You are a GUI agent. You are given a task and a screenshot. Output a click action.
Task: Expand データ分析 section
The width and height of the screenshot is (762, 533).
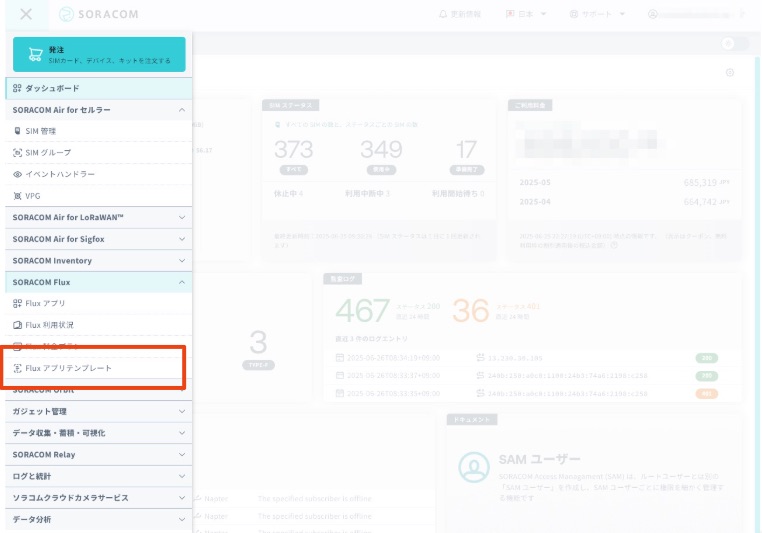pos(99,519)
